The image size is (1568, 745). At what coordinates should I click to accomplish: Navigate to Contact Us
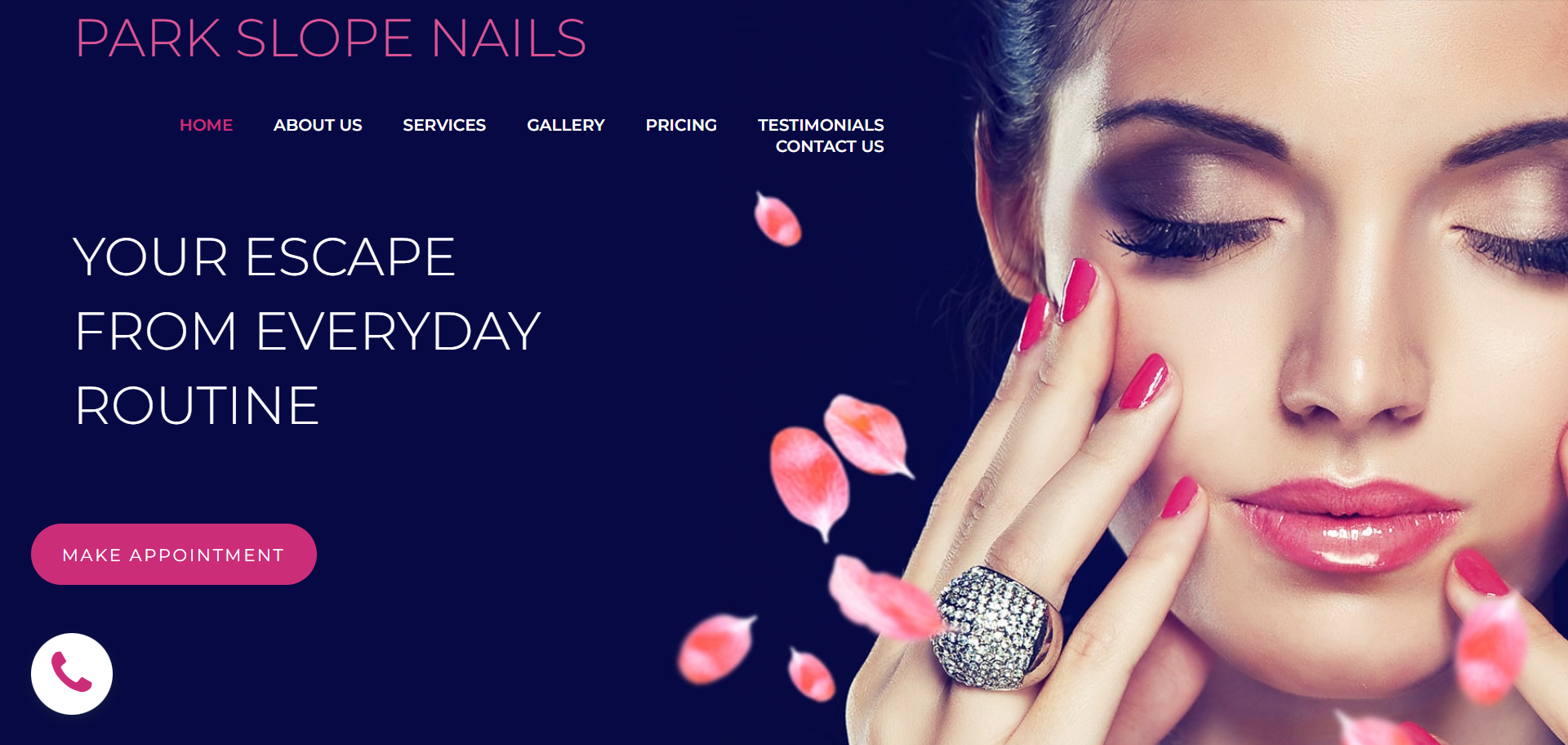[x=830, y=146]
